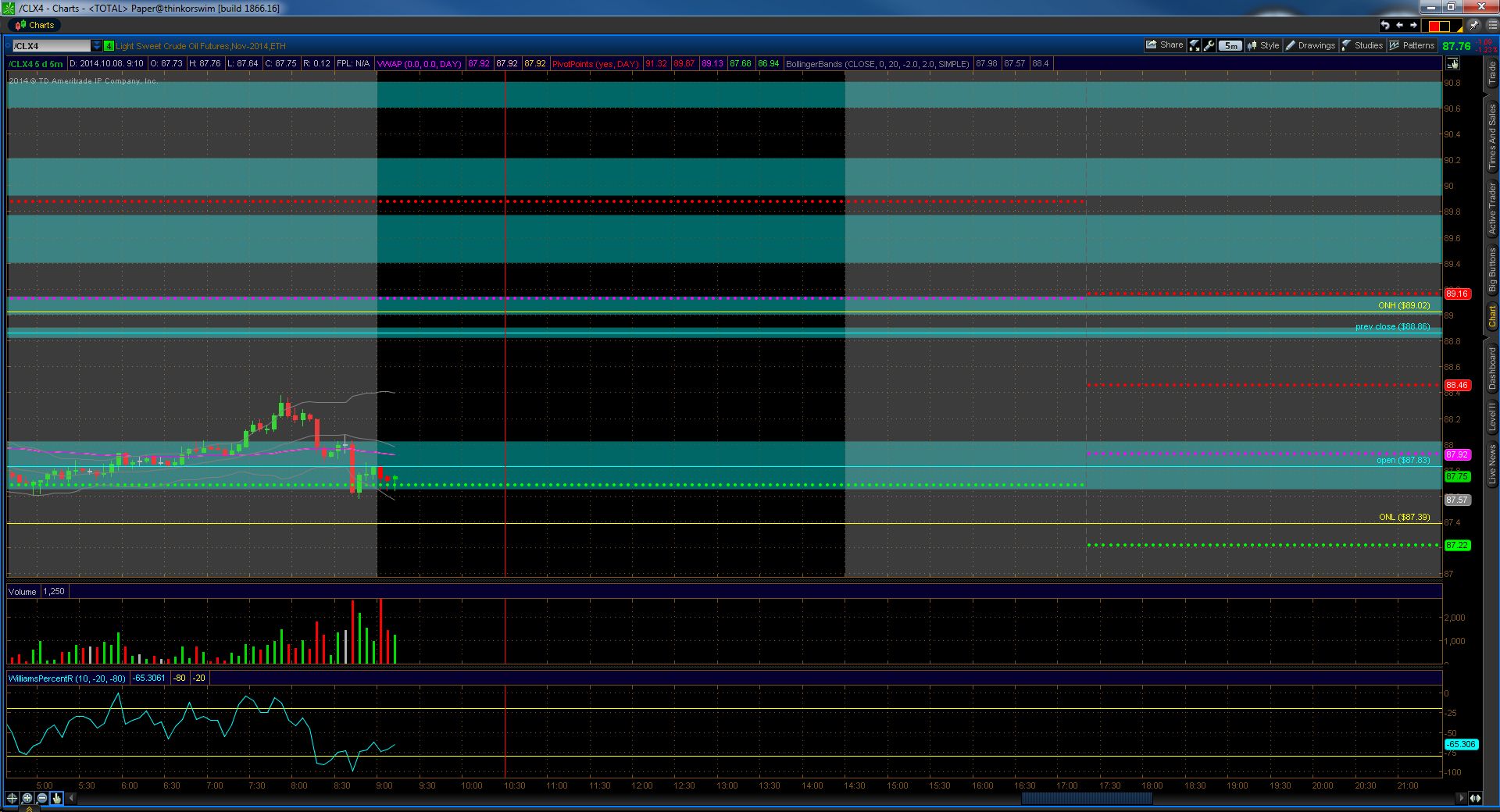The width and height of the screenshot is (1500, 812).
Task: Click the Drawings pencil icon
Action: (x=1291, y=45)
